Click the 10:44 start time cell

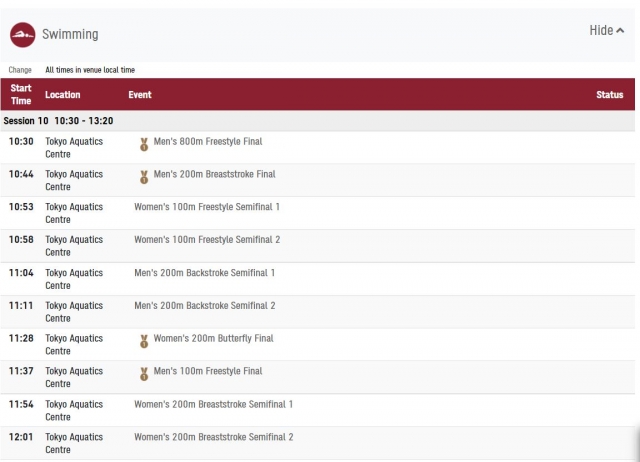21,174
